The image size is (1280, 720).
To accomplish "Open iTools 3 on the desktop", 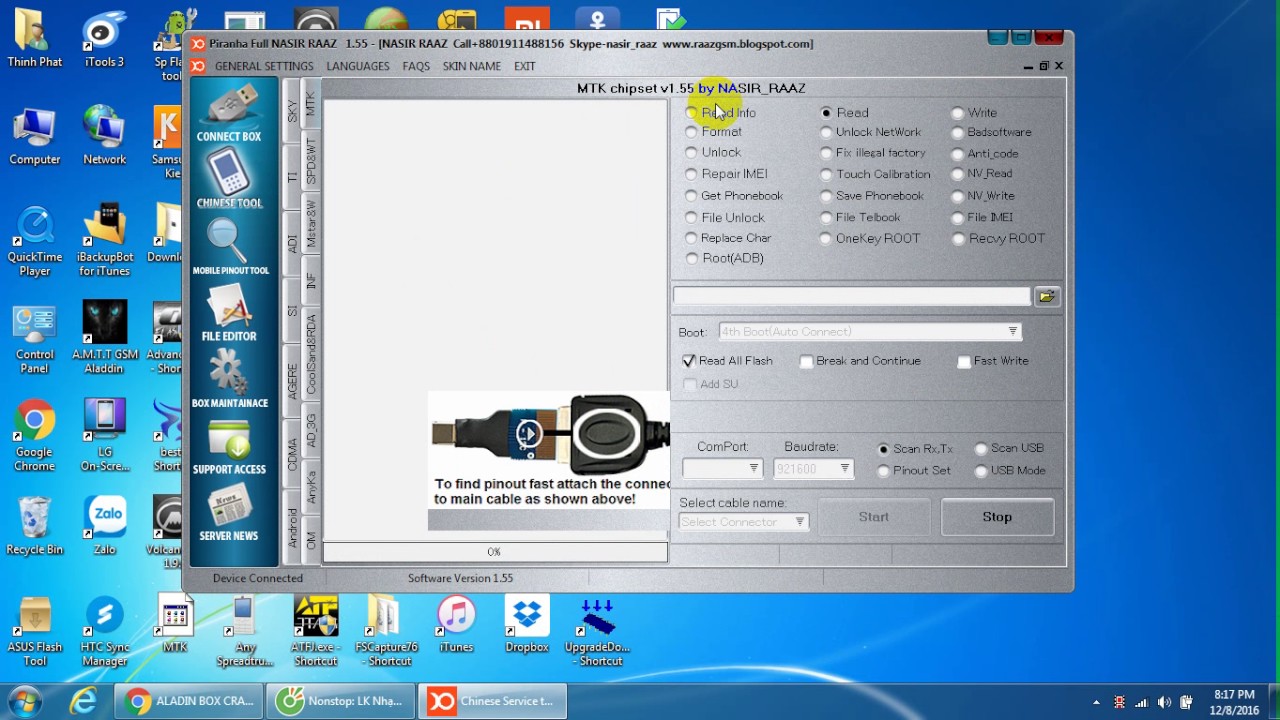I will (x=104, y=40).
